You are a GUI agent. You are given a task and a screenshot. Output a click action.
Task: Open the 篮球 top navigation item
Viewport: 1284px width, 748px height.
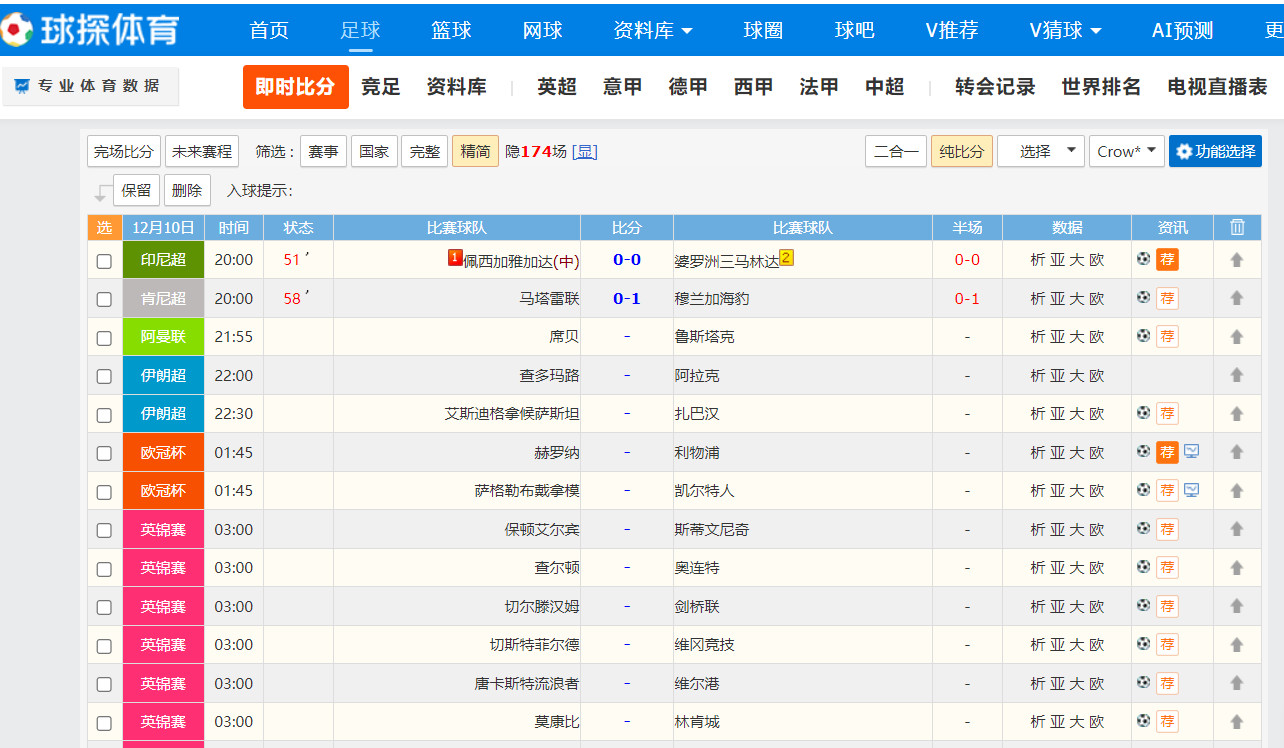click(x=451, y=30)
